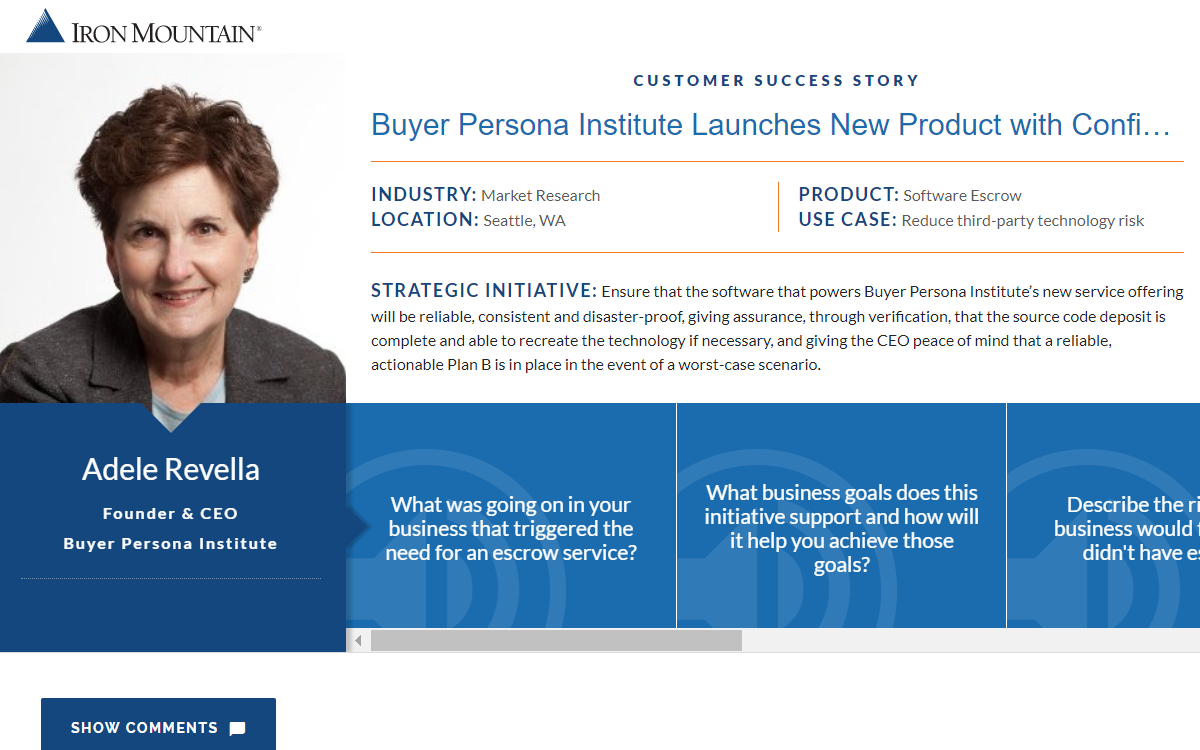Click the Product value Software Escrow
This screenshot has height=750, width=1200.
[962, 196]
